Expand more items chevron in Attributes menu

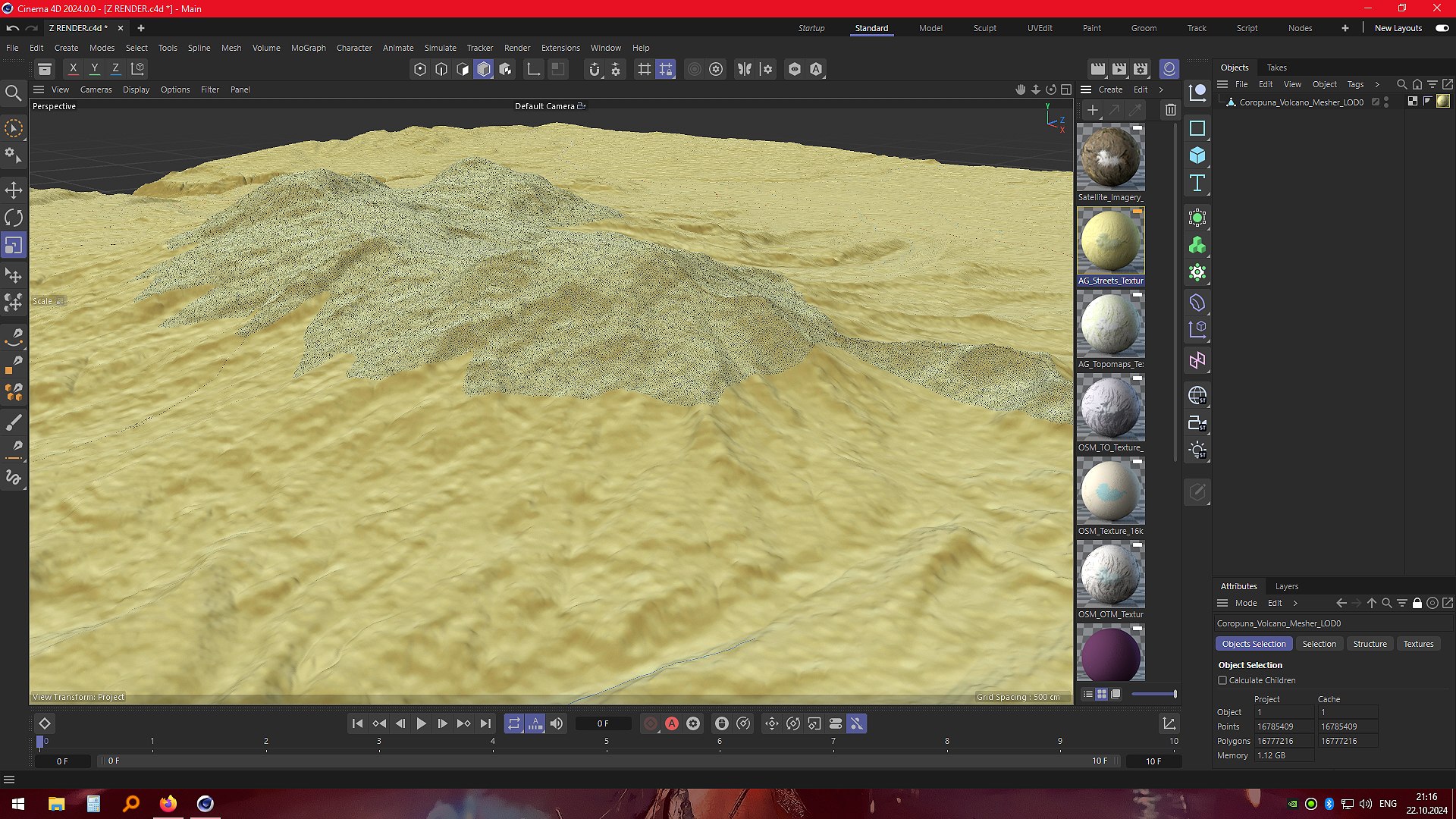tap(1295, 603)
